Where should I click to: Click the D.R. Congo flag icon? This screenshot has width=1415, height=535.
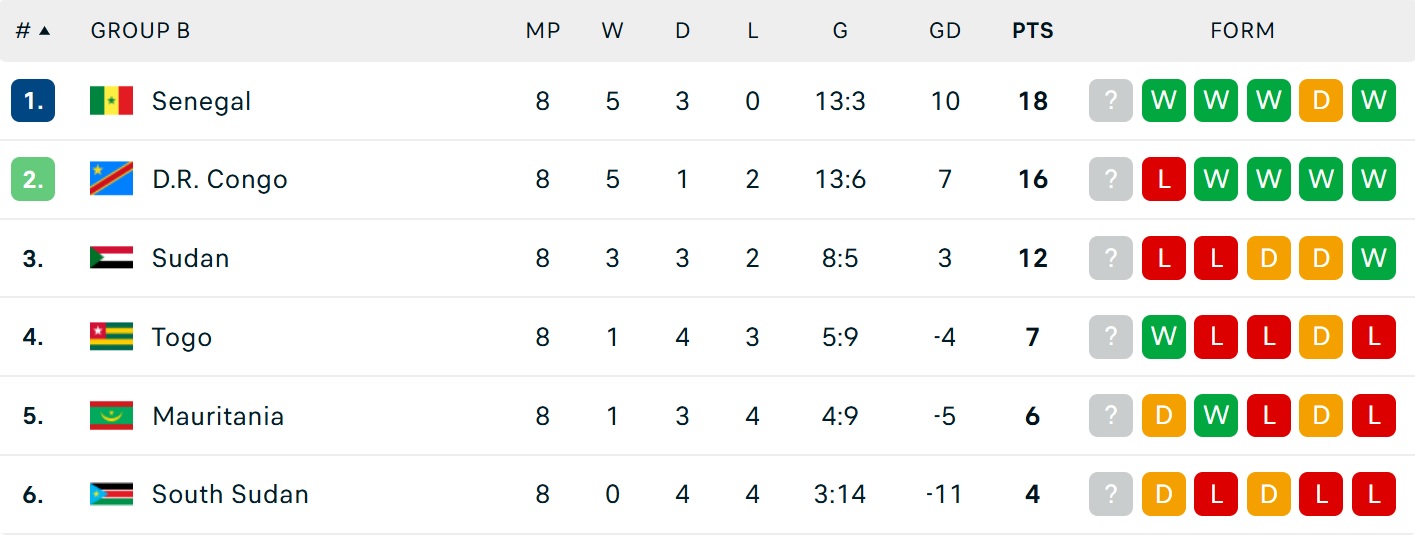111,179
